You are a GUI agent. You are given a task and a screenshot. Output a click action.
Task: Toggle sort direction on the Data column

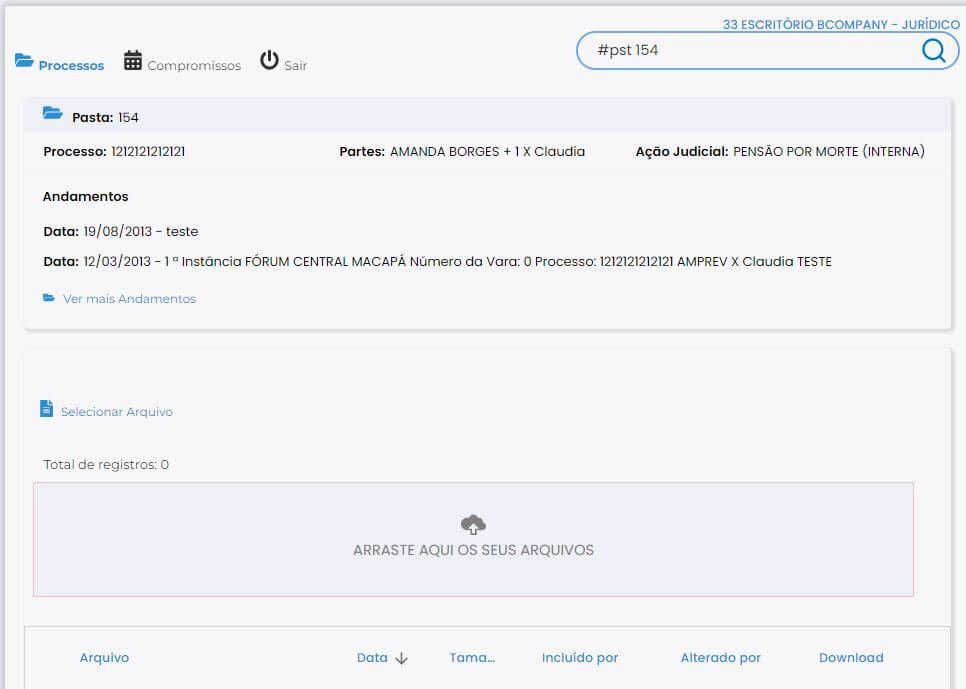coord(401,657)
